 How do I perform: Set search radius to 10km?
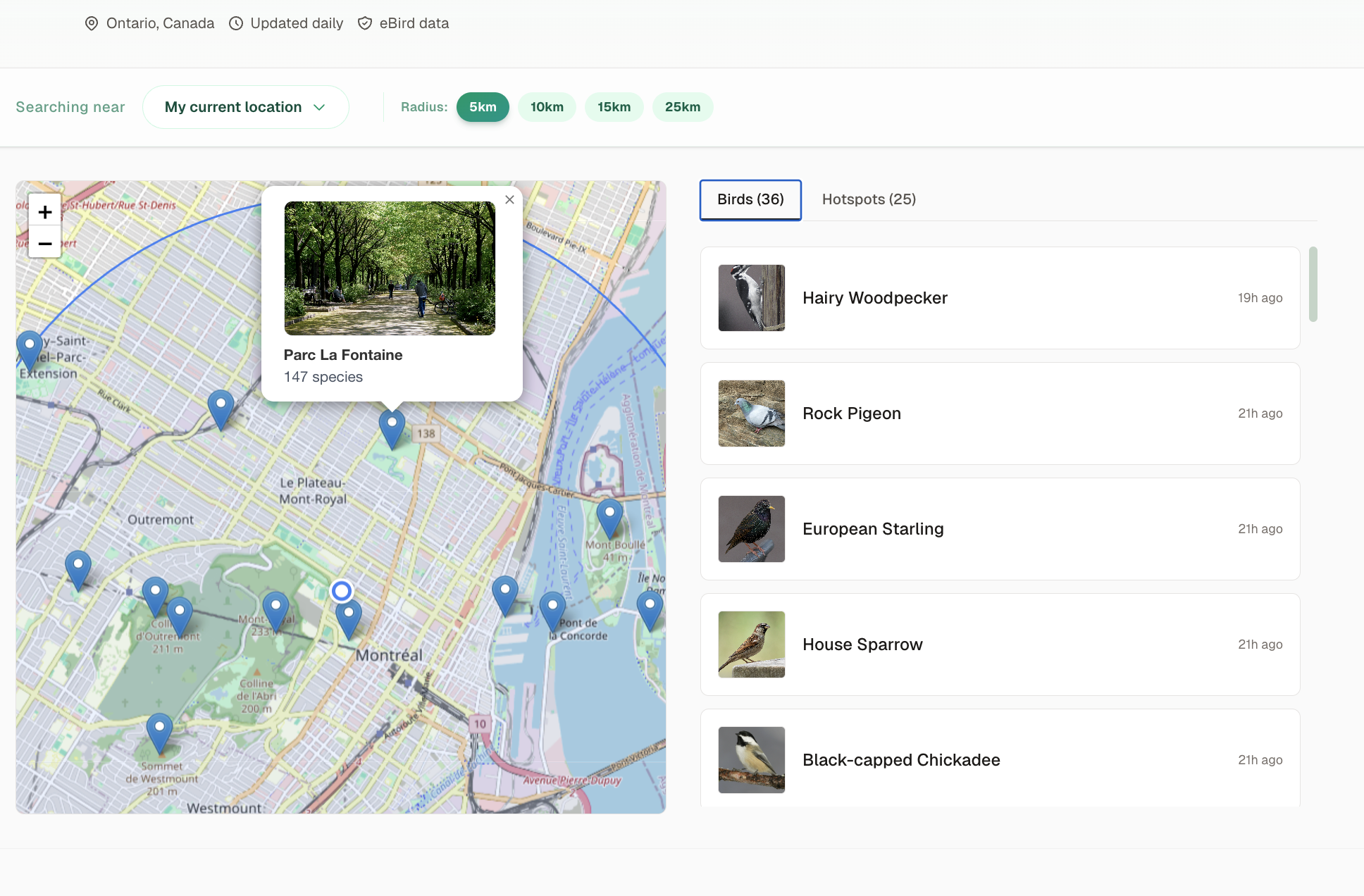[547, 107]
